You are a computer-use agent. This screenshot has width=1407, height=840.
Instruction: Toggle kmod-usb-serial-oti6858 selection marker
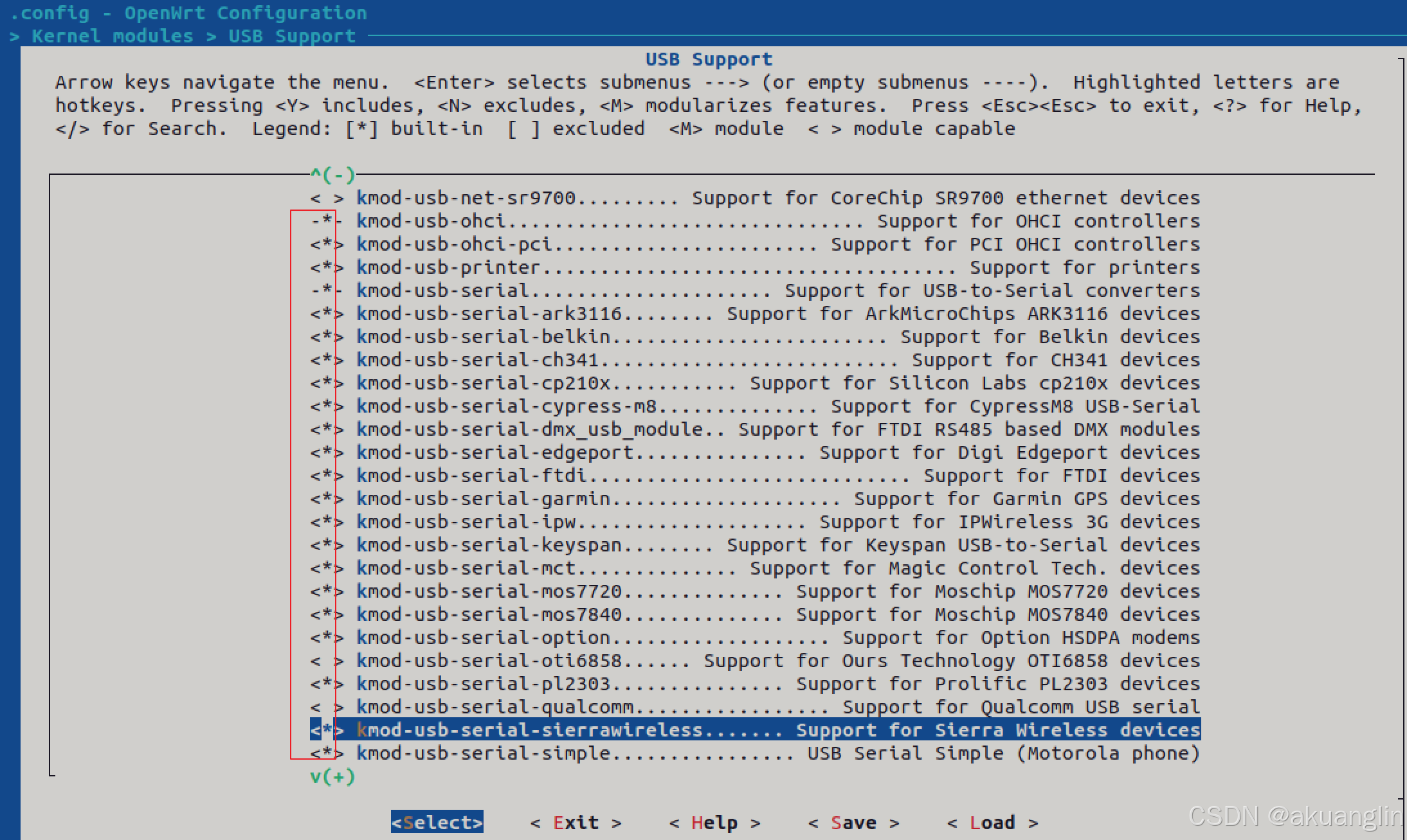click(327, 661)
